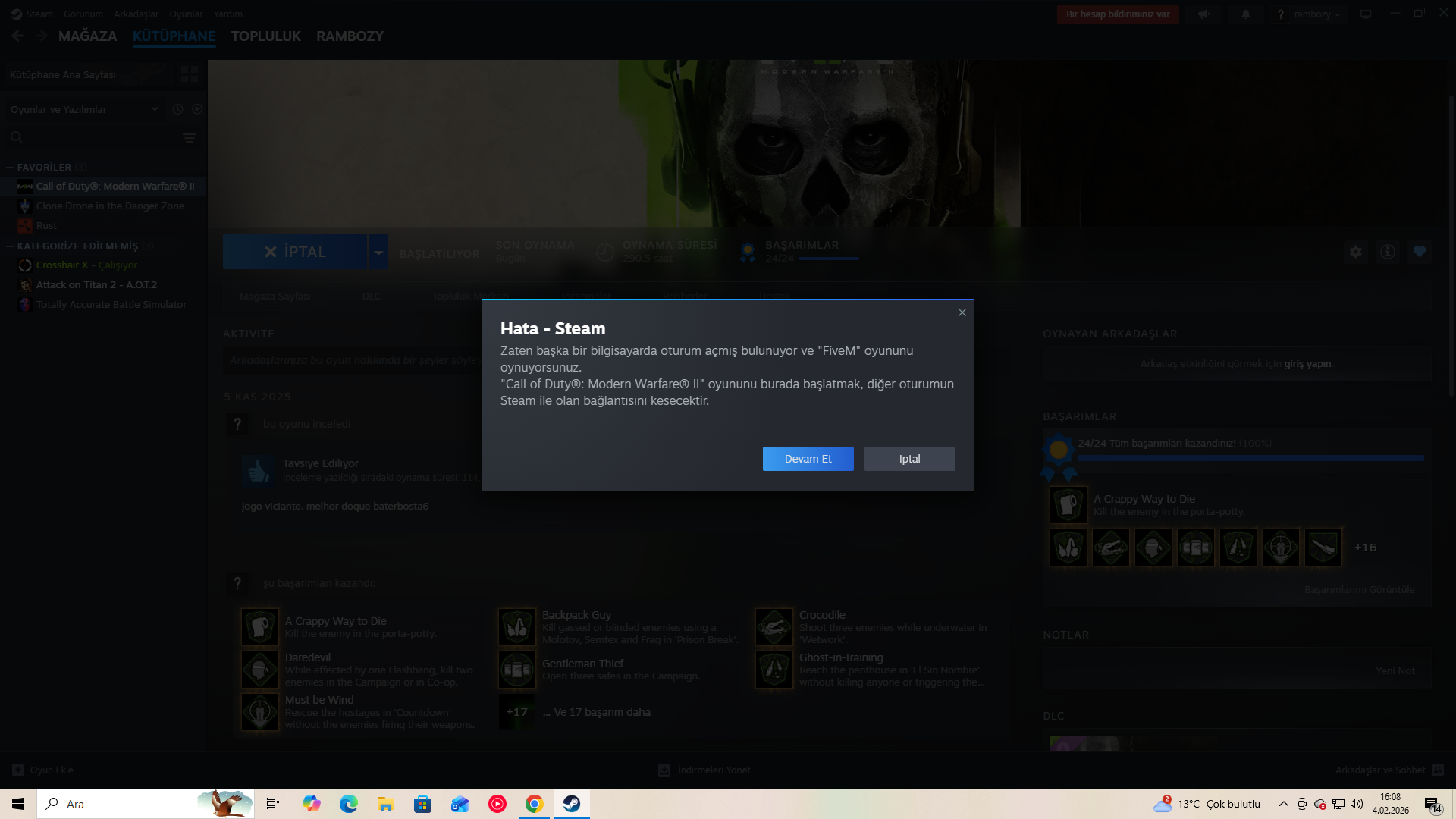Click the Ghost-in-Training achievement icon
The width and height of the screenshot is (1456, 819).
point(774,670)
